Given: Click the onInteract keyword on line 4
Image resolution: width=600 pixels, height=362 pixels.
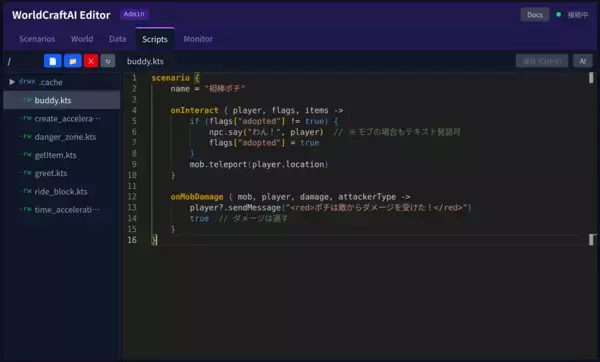Looking at the screenshot, I should pos(194,110).
